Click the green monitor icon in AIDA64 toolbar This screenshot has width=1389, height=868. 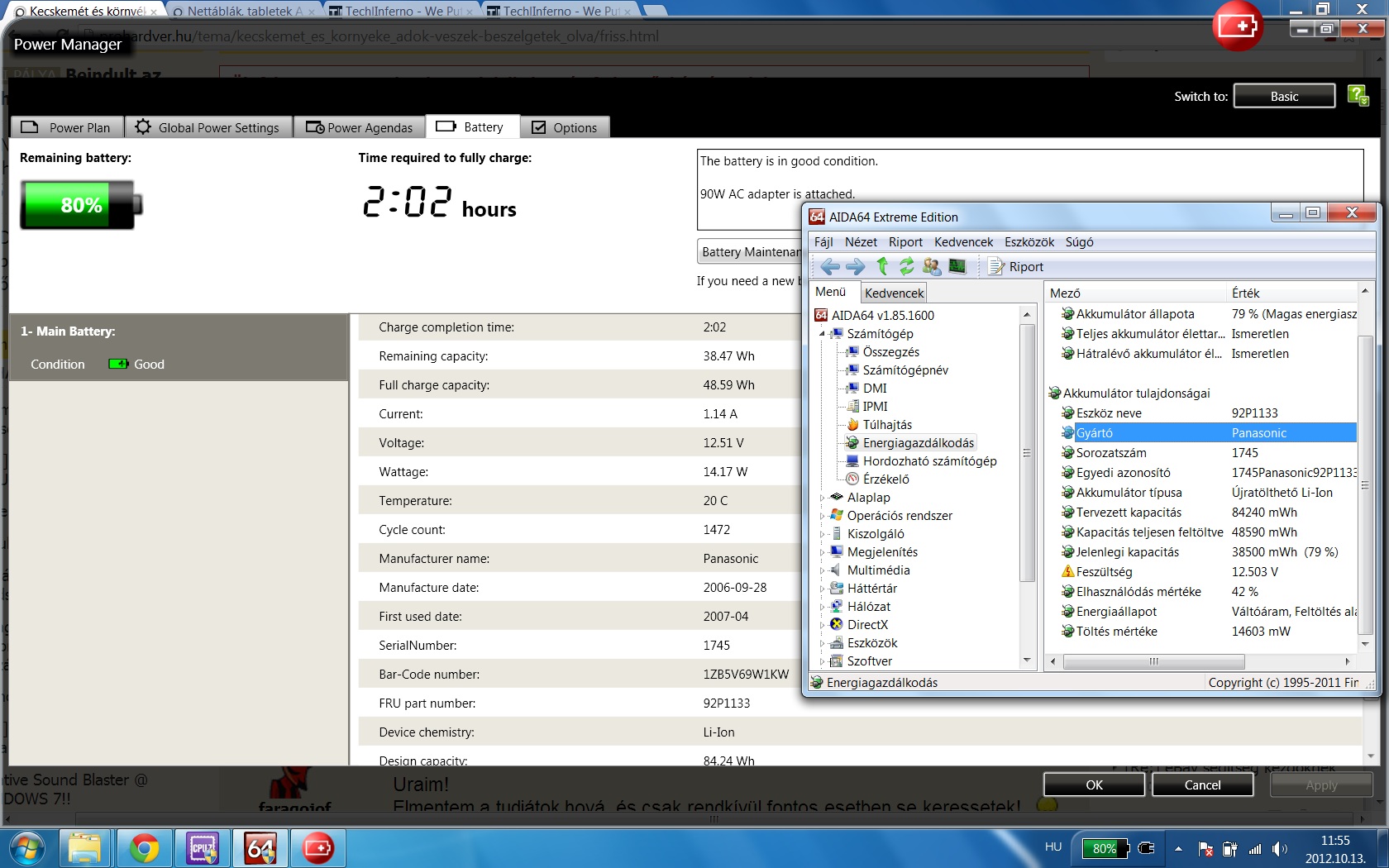click(x=957, y=266)
